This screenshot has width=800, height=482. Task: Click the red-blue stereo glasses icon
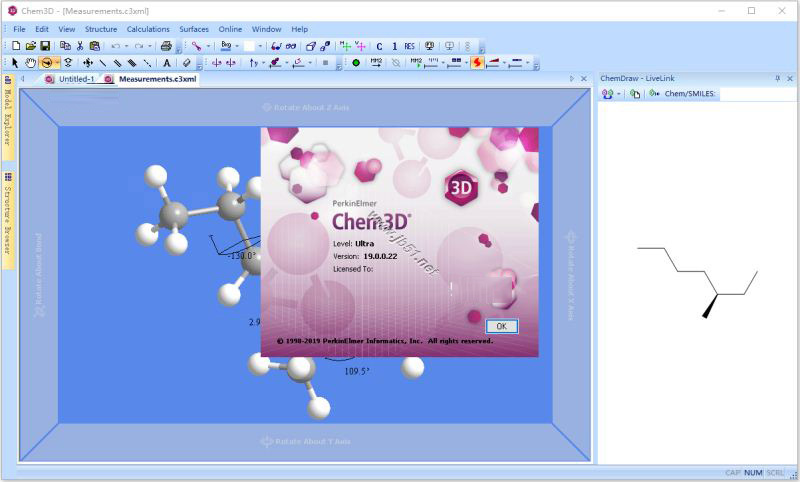click(x=276, y=46)
